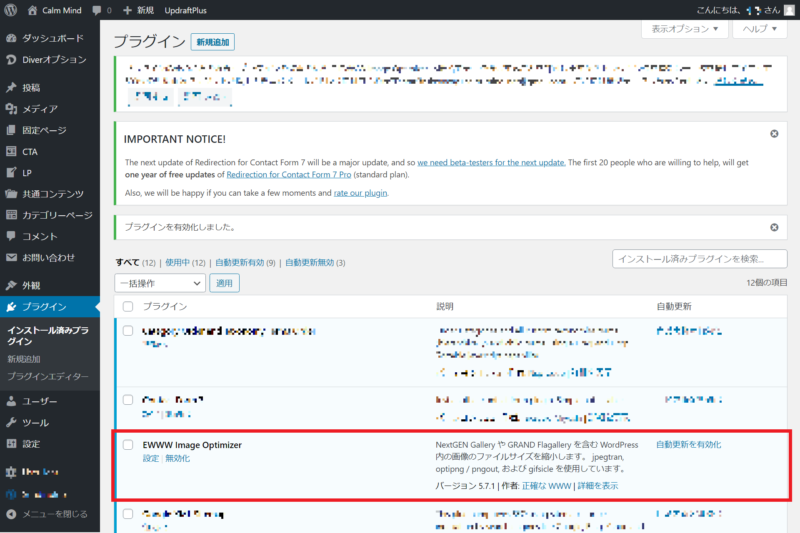
Task: Open カテゴリーページ icon in sidebar
Action: (x=11, y=215)
